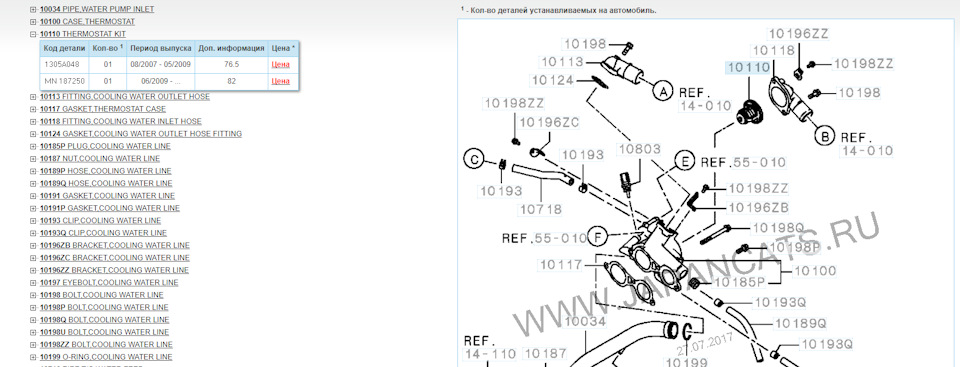Click the 10117 label in the diagram
The image size is (960, 367).
coord(561,265)
